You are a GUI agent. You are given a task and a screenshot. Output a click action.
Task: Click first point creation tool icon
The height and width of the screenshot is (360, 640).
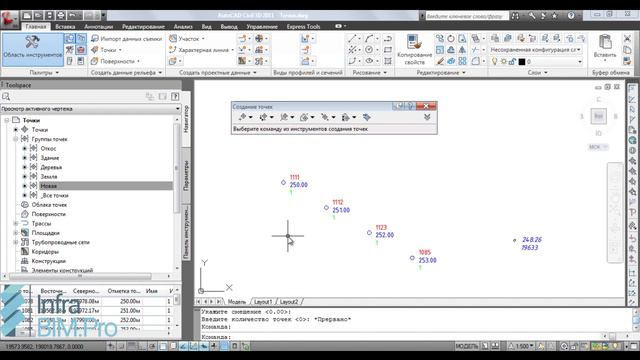242,118
